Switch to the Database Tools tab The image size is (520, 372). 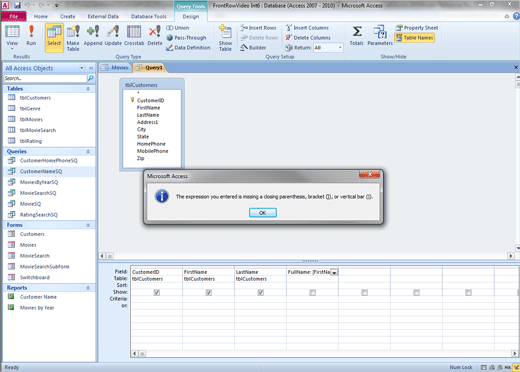point(149,16)
